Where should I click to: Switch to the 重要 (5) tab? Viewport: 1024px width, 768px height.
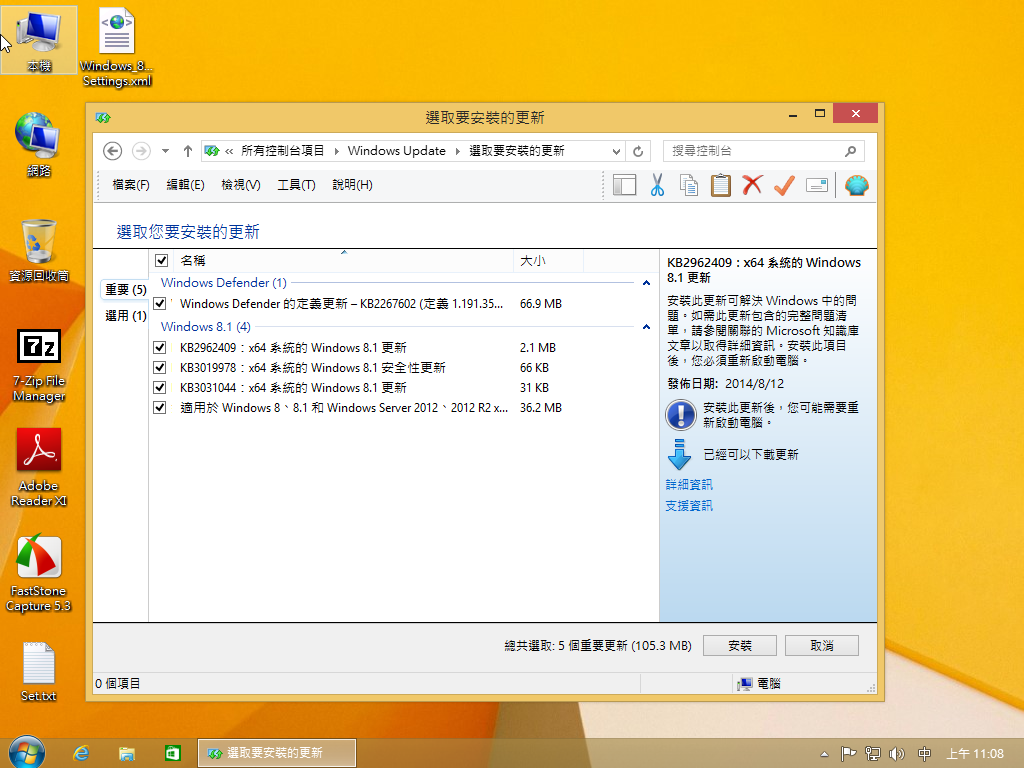click(125, 289)
